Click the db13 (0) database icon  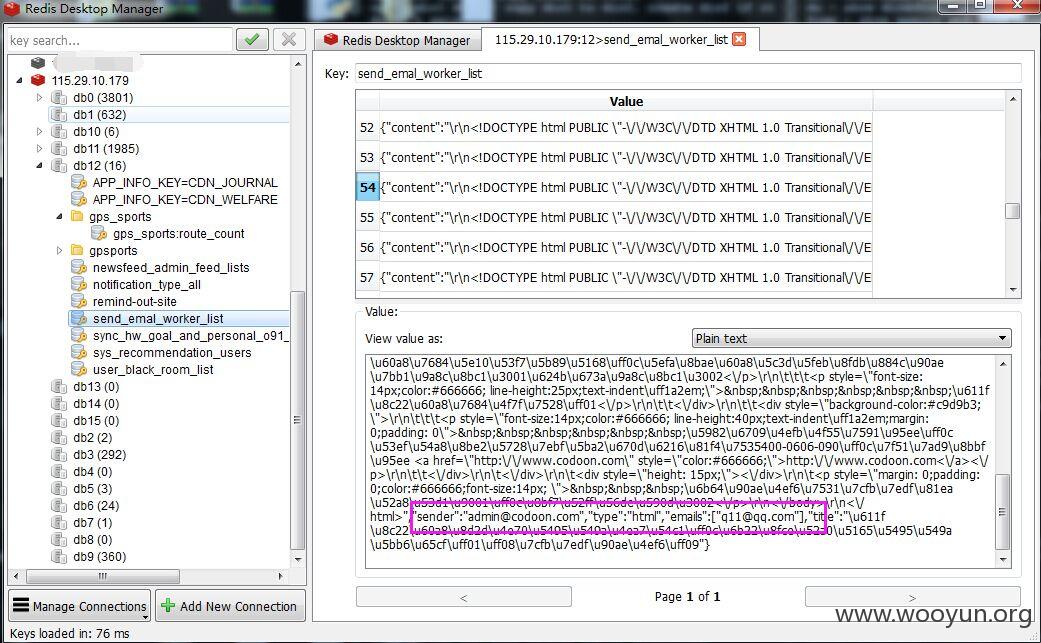(x=59, y=386)
